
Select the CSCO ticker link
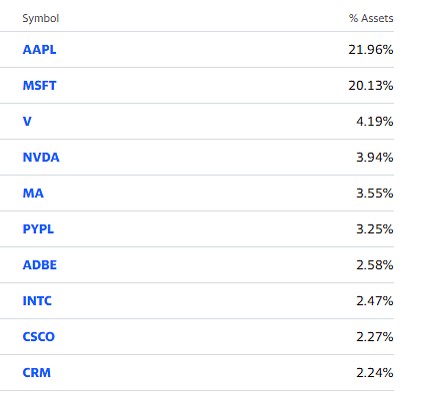39,337
